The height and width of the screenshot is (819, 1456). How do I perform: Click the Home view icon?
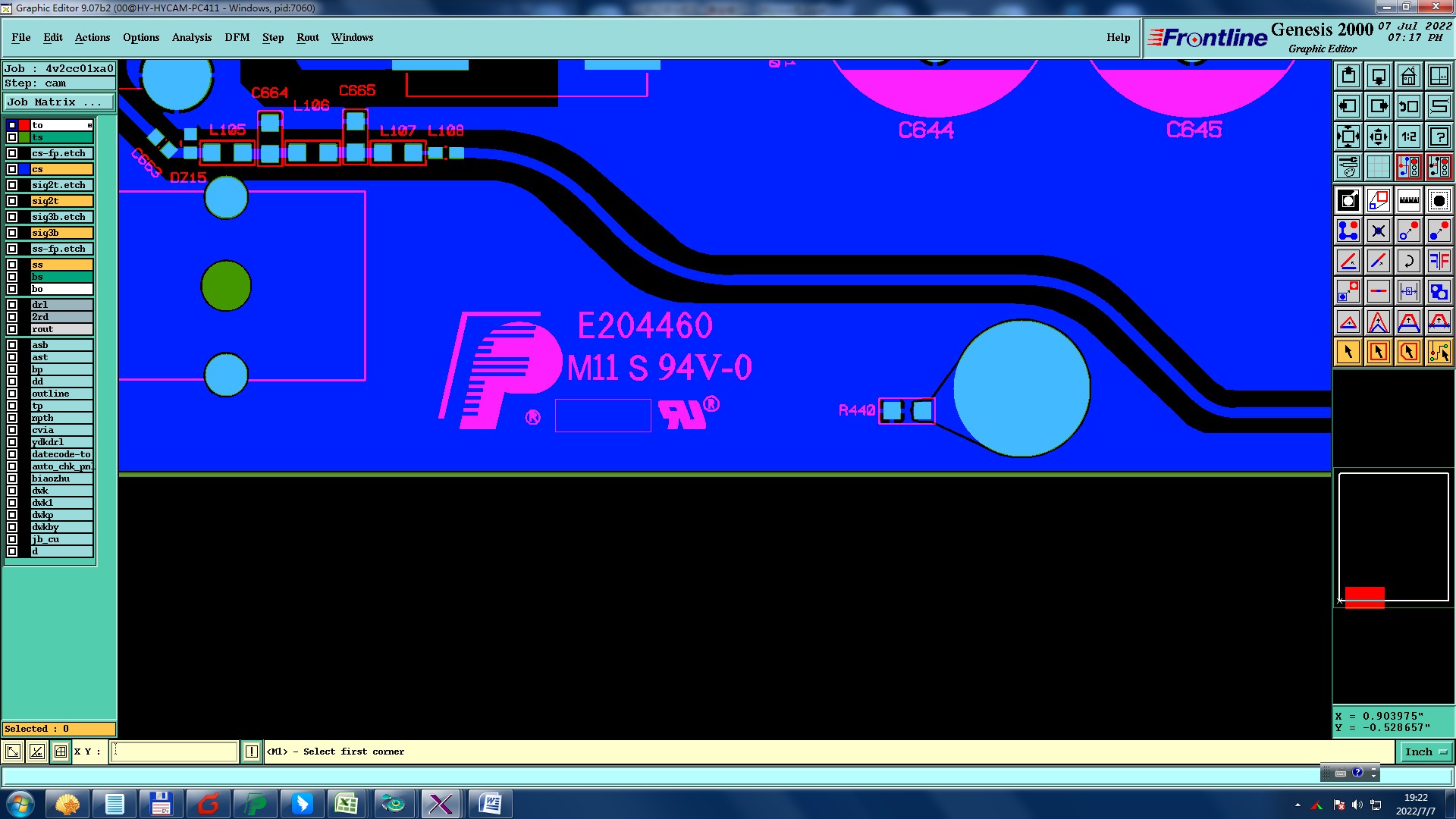click(1408, 76)
